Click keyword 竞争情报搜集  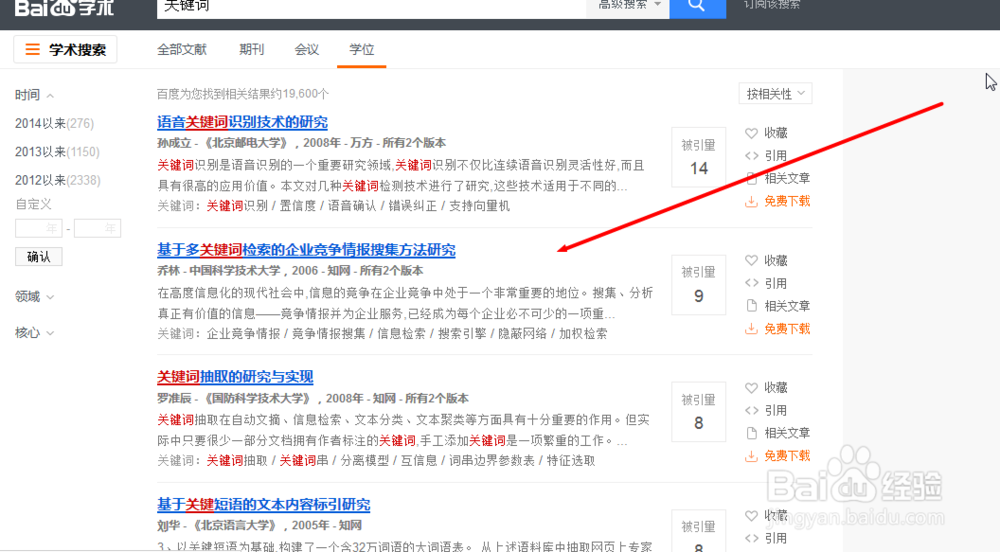coord(328,333)
